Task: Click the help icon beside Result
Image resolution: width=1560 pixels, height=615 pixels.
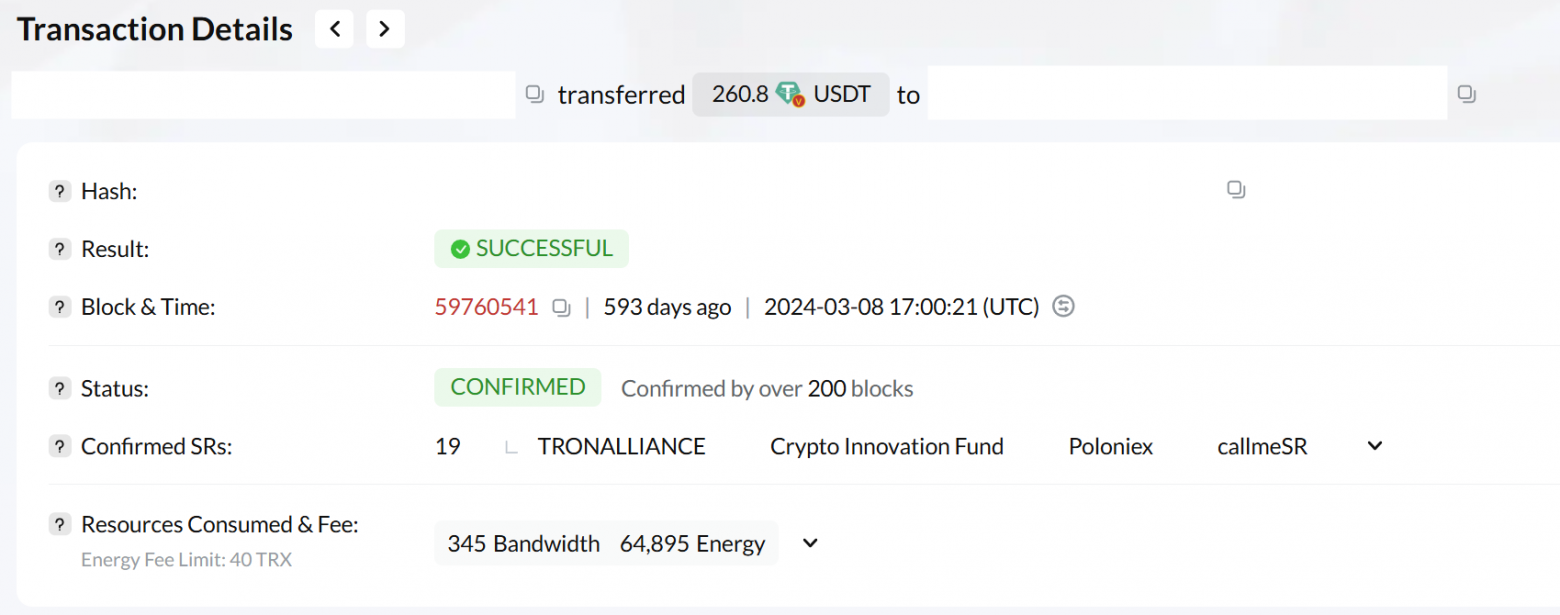Action: coord(59,249)
